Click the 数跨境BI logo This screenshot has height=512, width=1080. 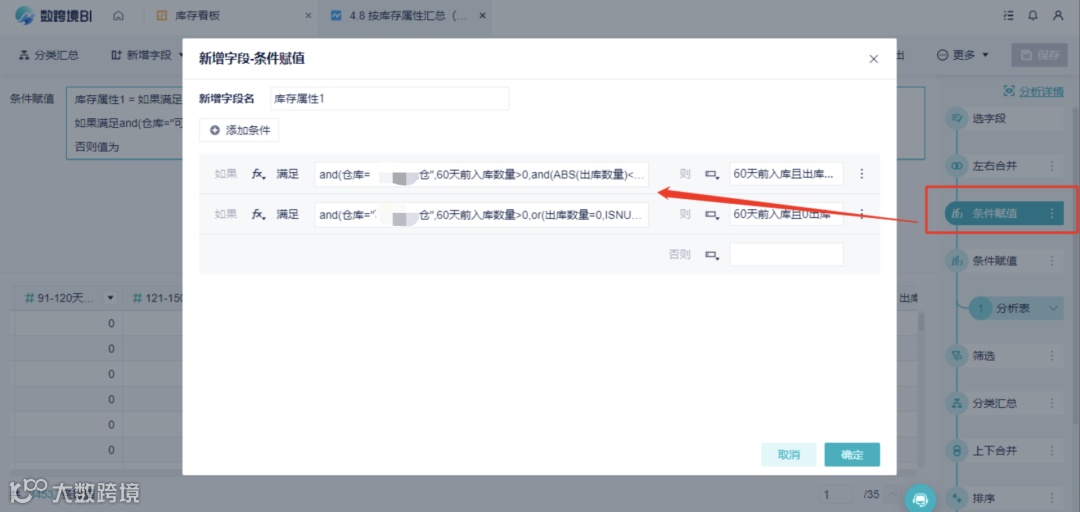(54, 16)
